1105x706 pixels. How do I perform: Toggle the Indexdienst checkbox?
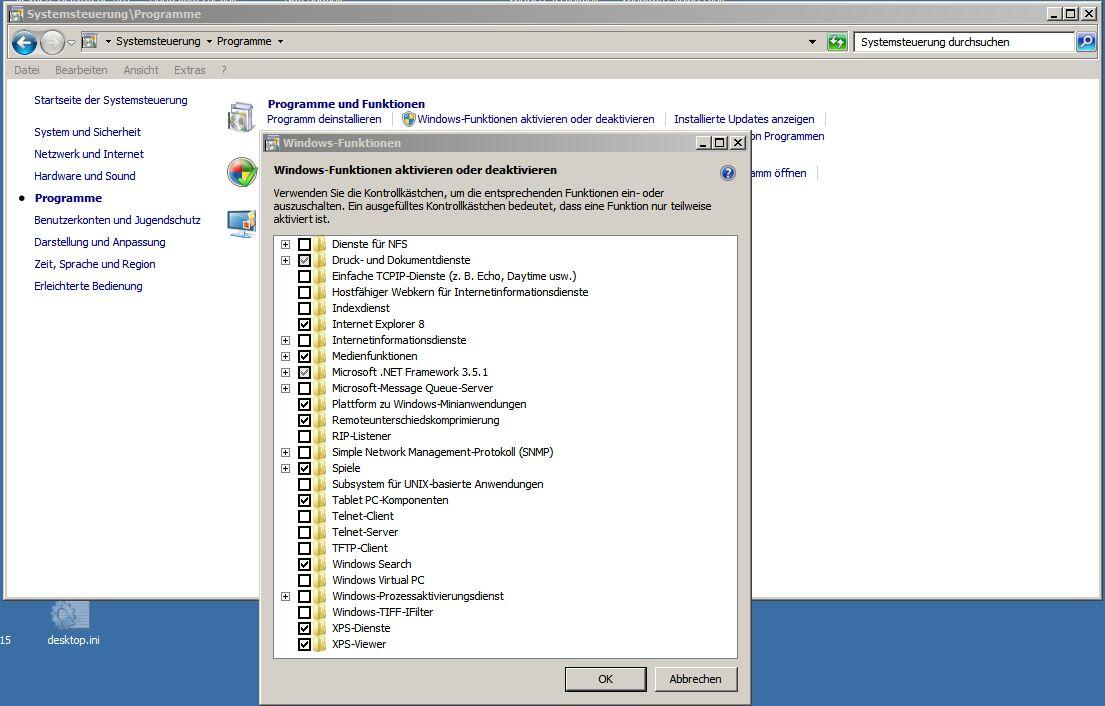pyautogui.click(x=304, y=309)
